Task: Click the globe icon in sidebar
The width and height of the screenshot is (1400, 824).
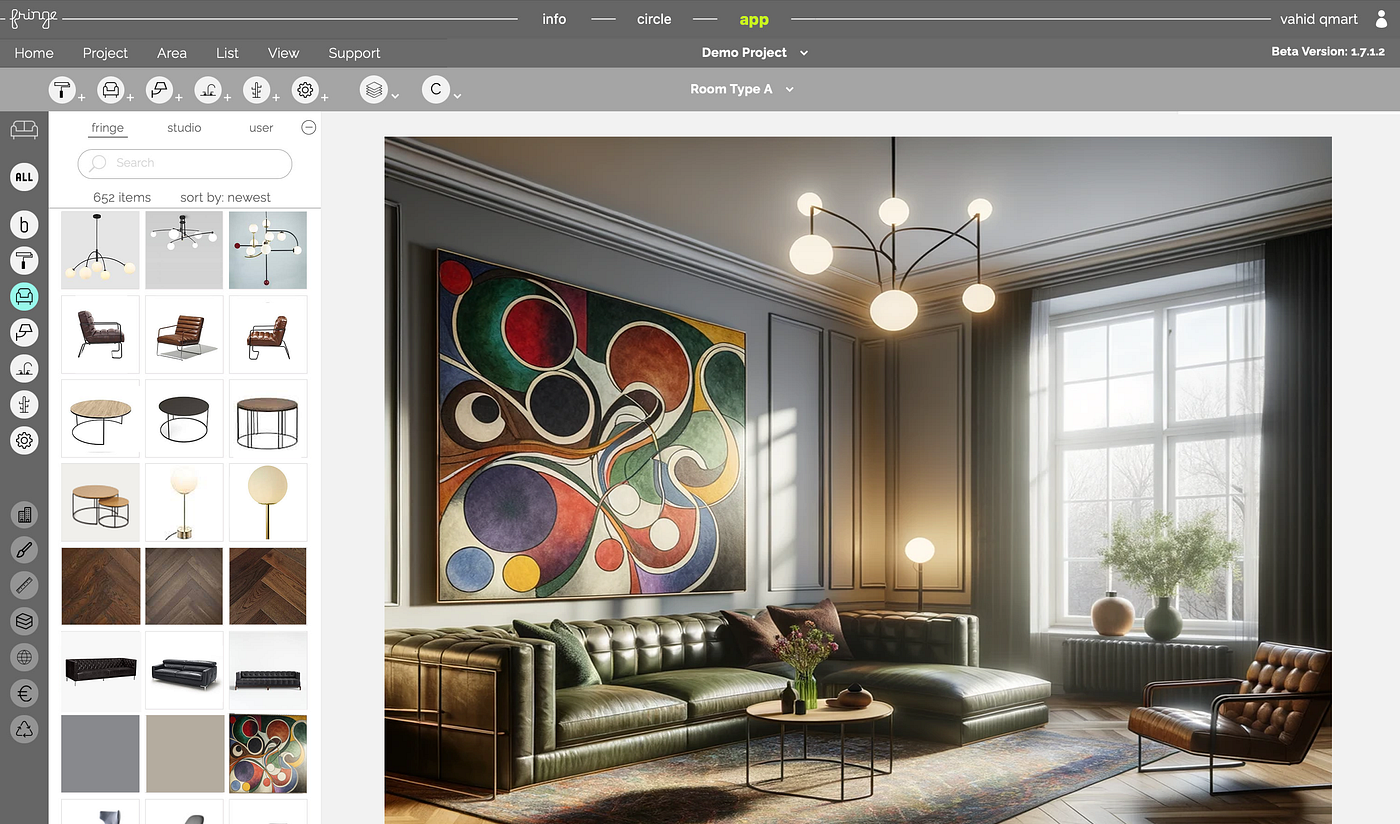Action: [24, 657]
